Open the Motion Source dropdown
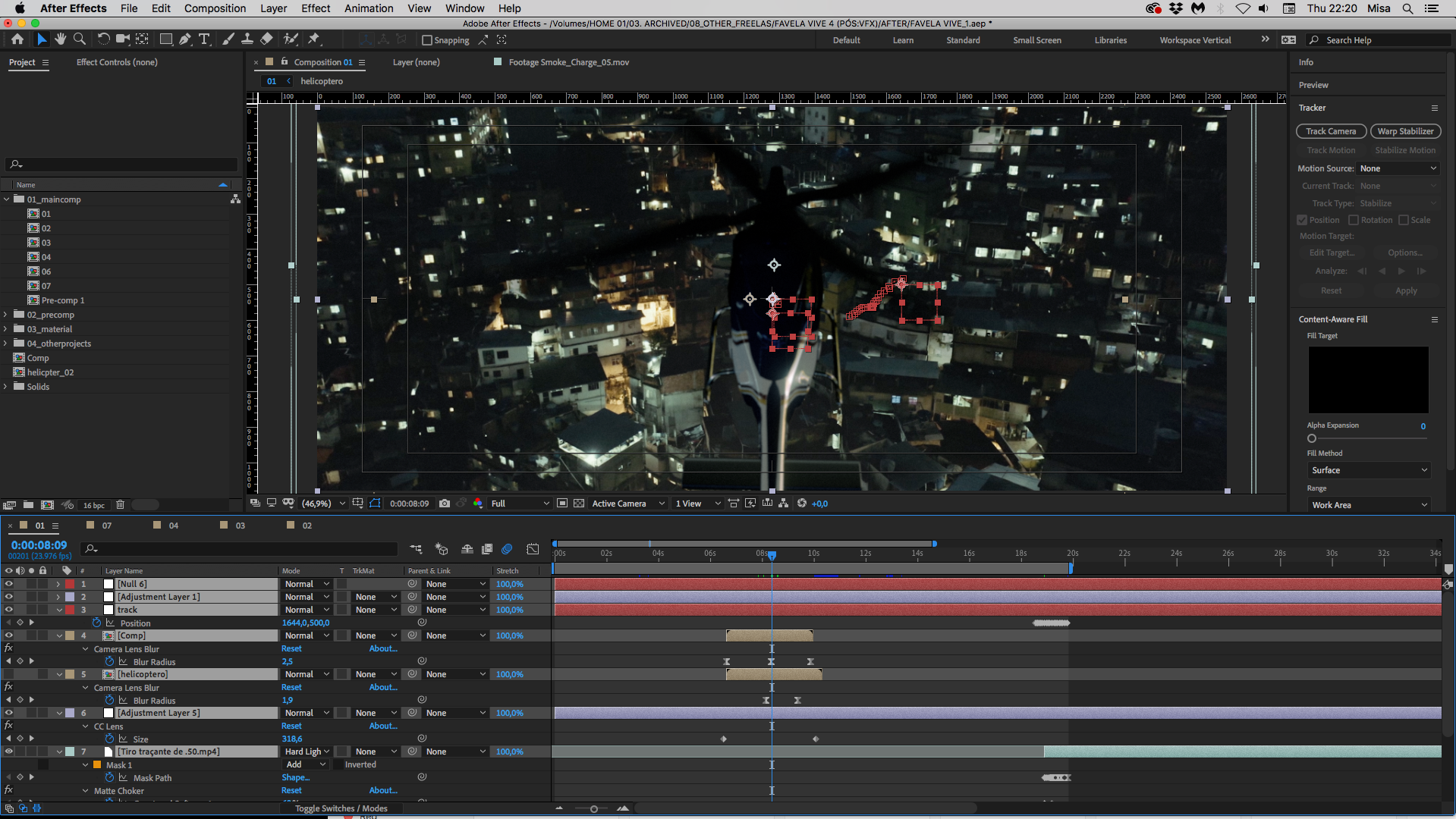 (x=1398, y=168)
